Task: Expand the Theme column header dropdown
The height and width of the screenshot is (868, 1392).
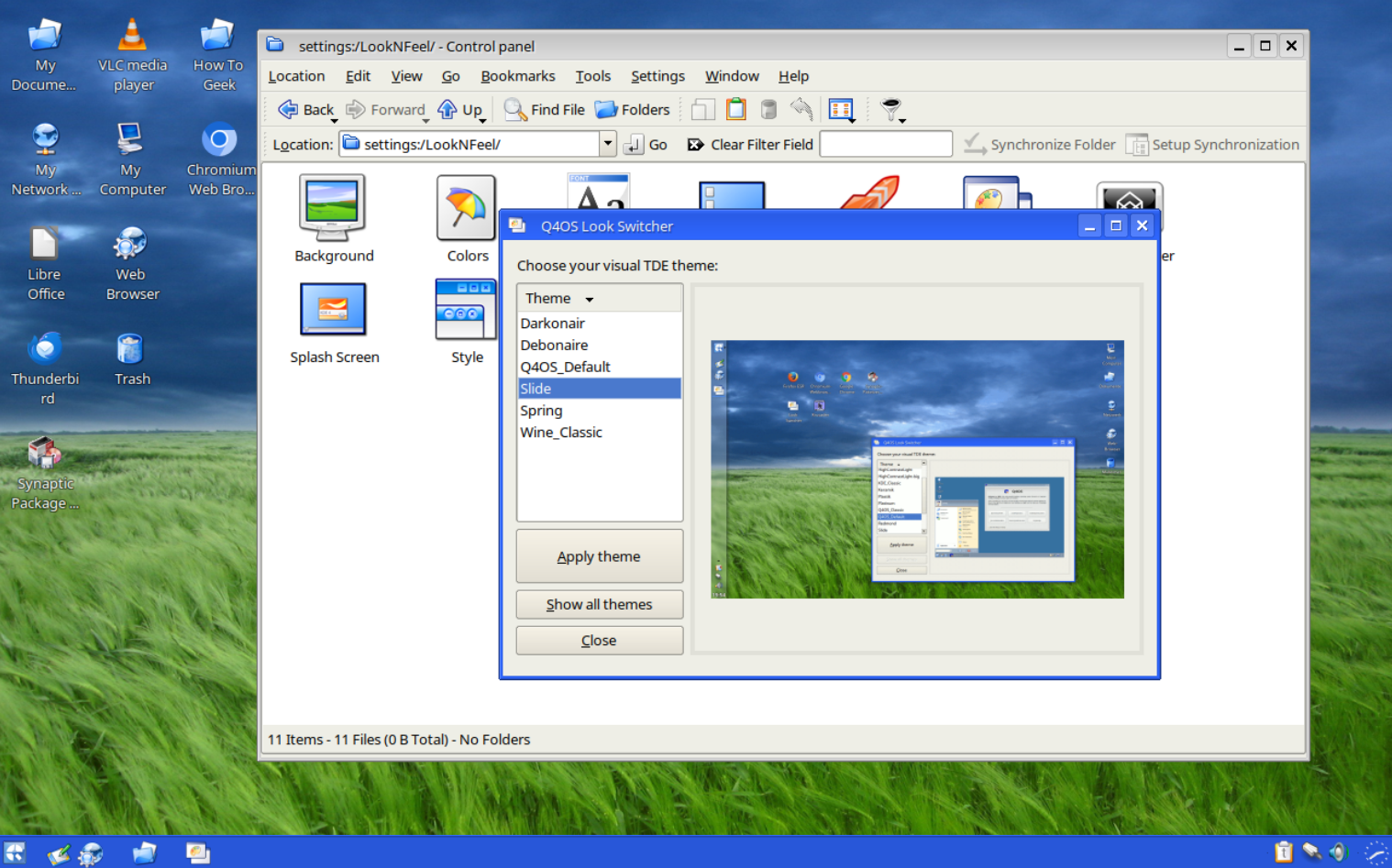Action: pyautogui.click(x=590, y=299)
